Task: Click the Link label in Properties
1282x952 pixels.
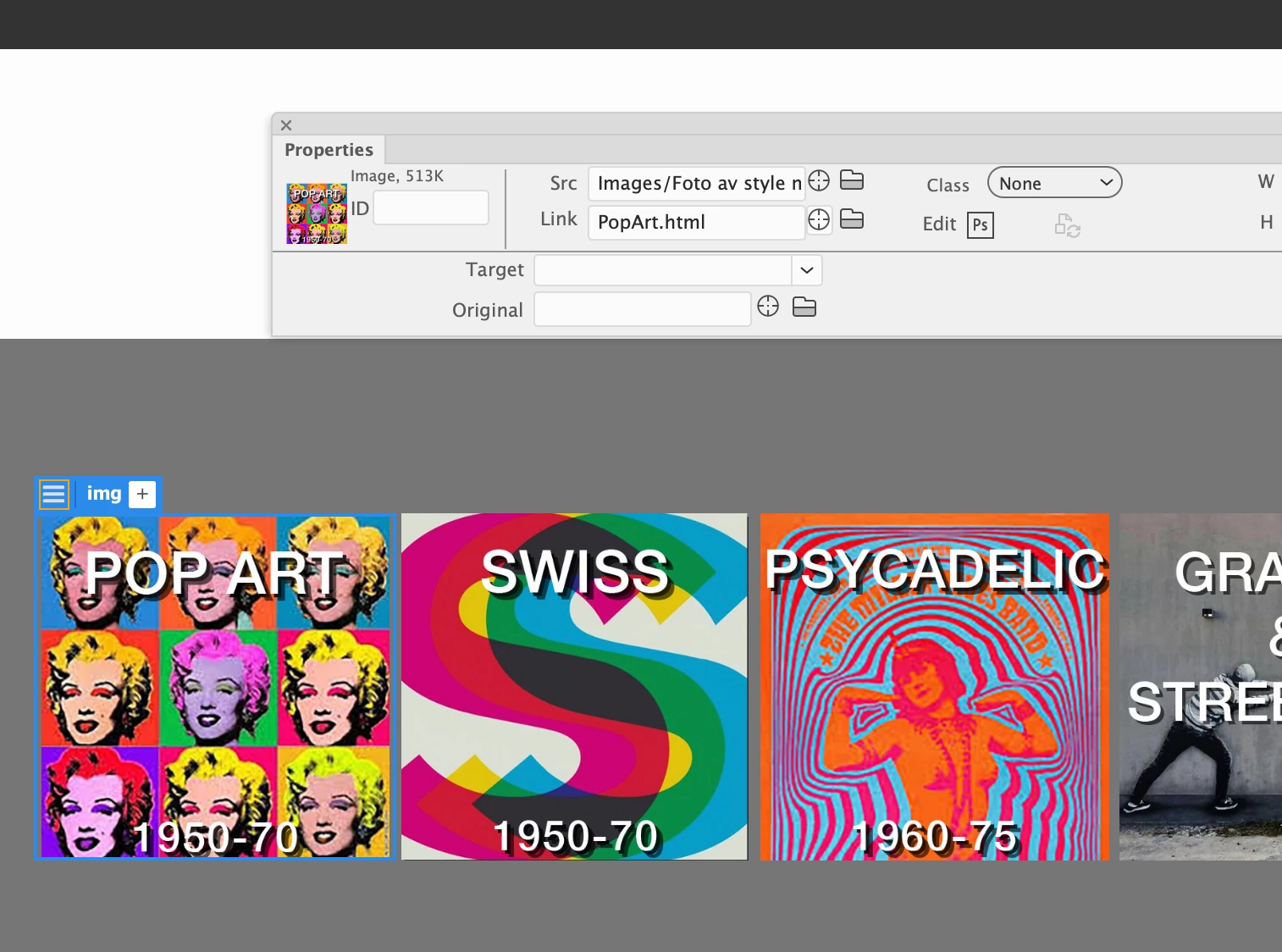Action: (559, 219)
